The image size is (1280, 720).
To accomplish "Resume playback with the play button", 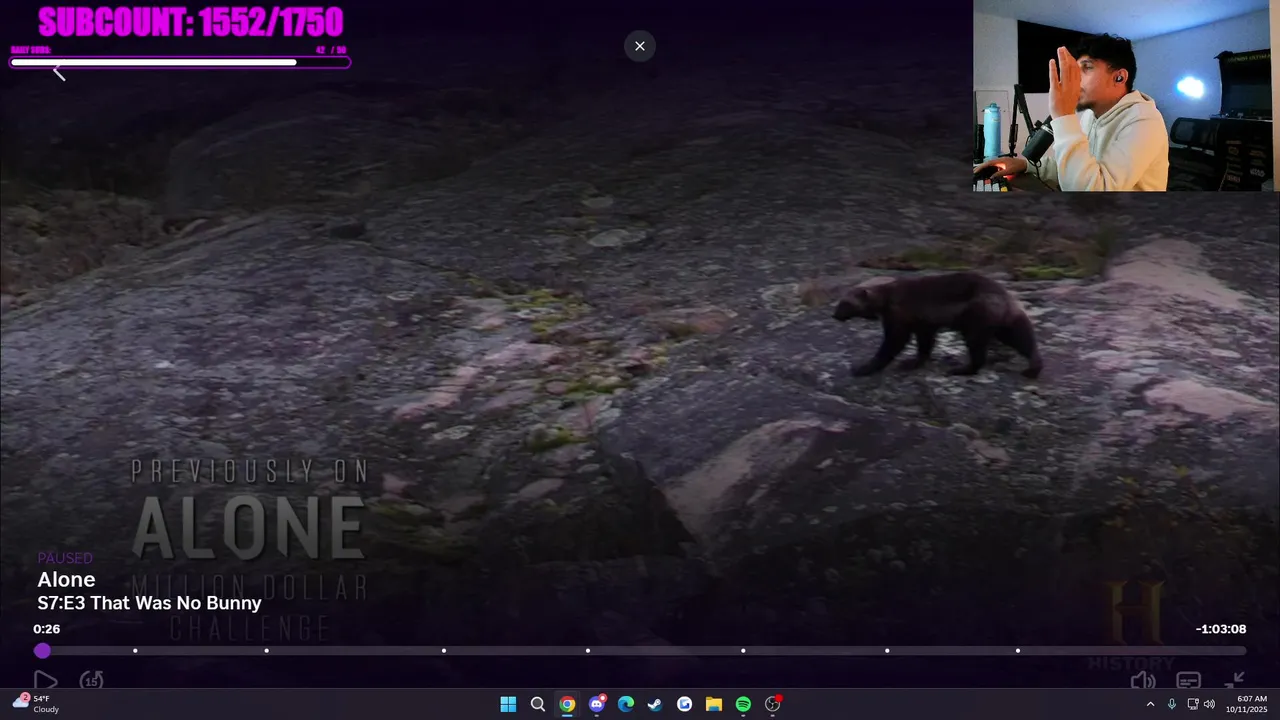I will [x=46, y=681].
